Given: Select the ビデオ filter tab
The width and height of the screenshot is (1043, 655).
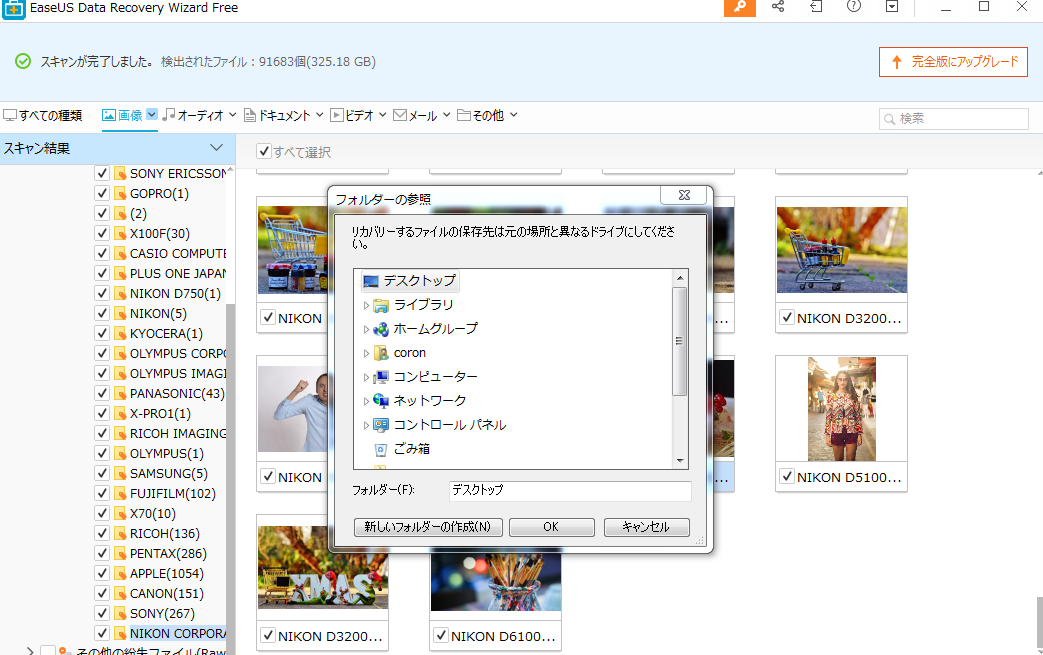Looking at the screenshot, I should coord(353,116).
